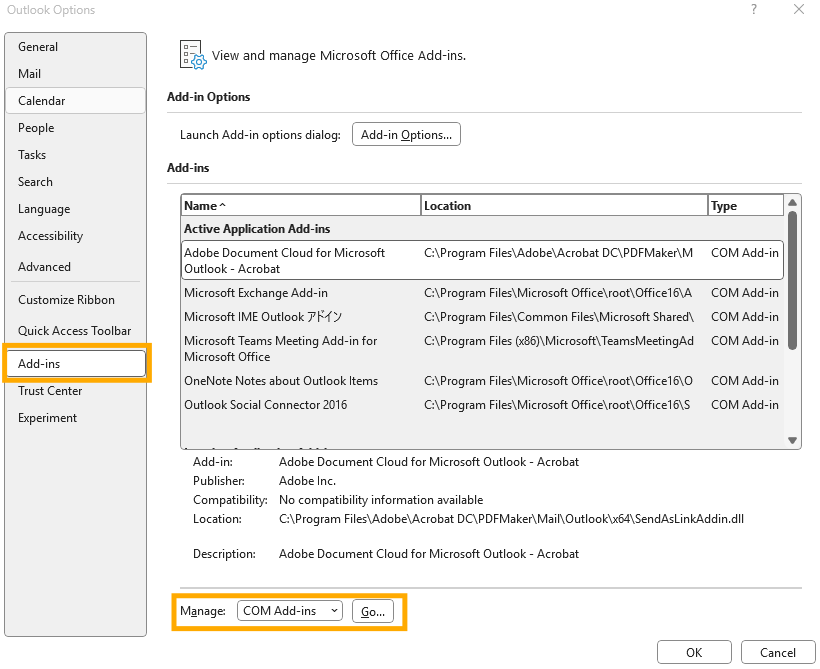The width and height of the screenshot is (820, 669).
Task: Click the Add-ins manage header icon
Action: [x=193, y=55]
